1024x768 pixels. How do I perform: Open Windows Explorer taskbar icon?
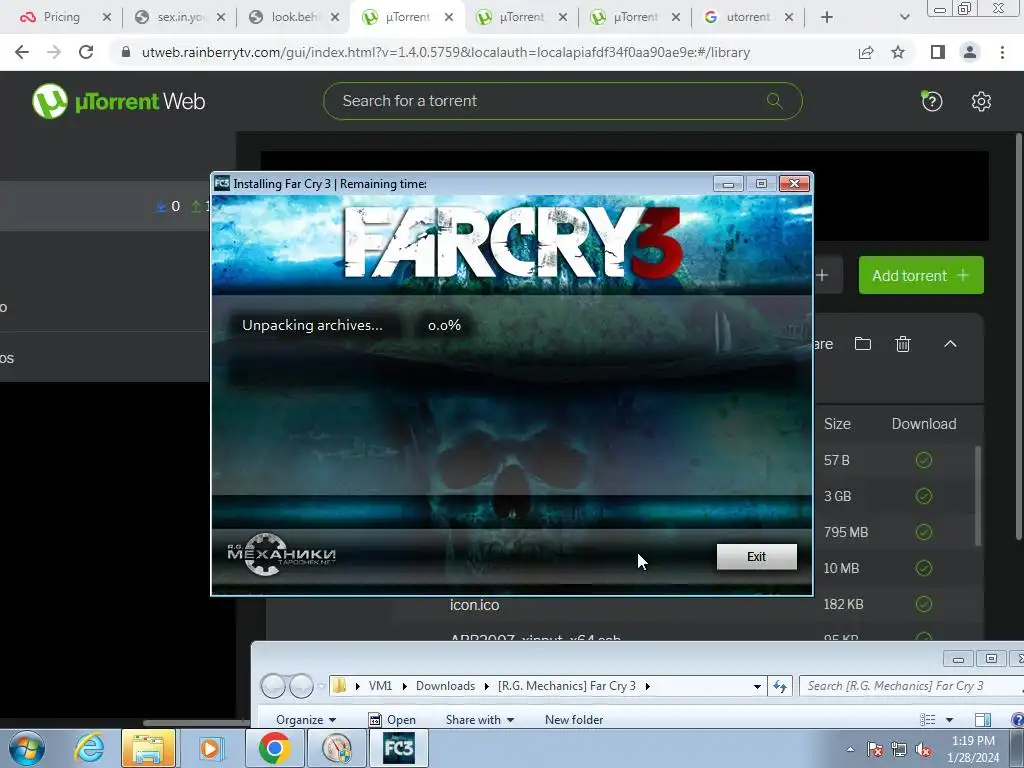coord(148,748)
